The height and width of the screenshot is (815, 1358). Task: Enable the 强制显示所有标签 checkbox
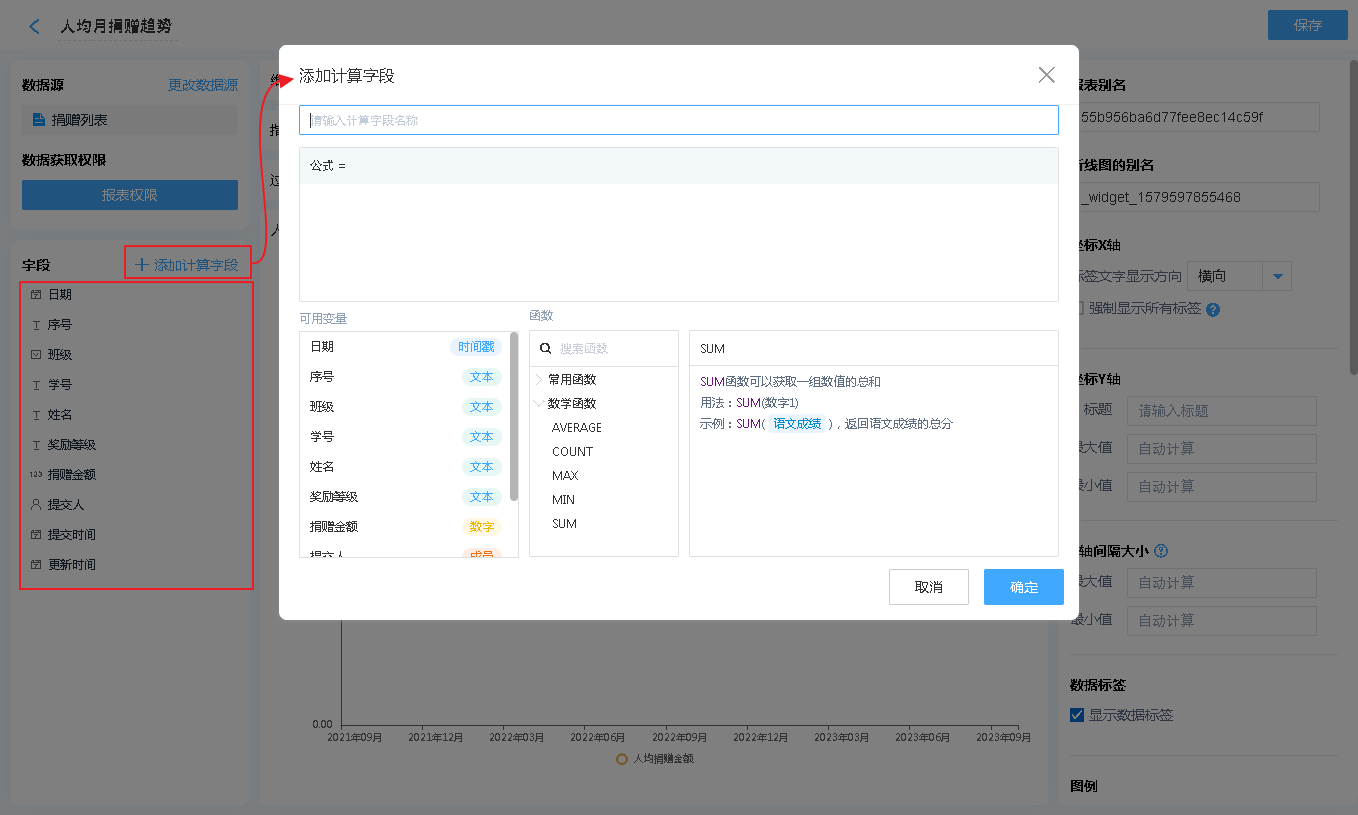1077,308
